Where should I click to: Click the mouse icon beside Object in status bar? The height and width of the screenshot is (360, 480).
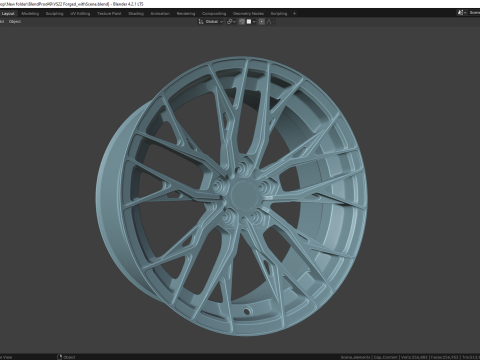coord(60,357)
